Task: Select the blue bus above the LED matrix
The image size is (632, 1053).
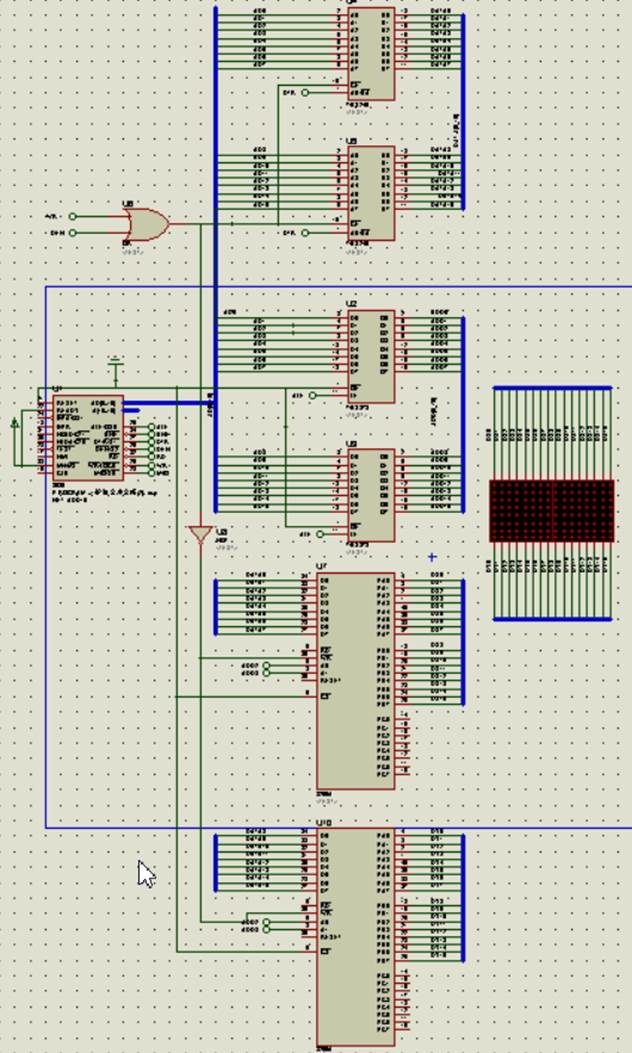Action: pyautogui.click(x=551, y=387)
